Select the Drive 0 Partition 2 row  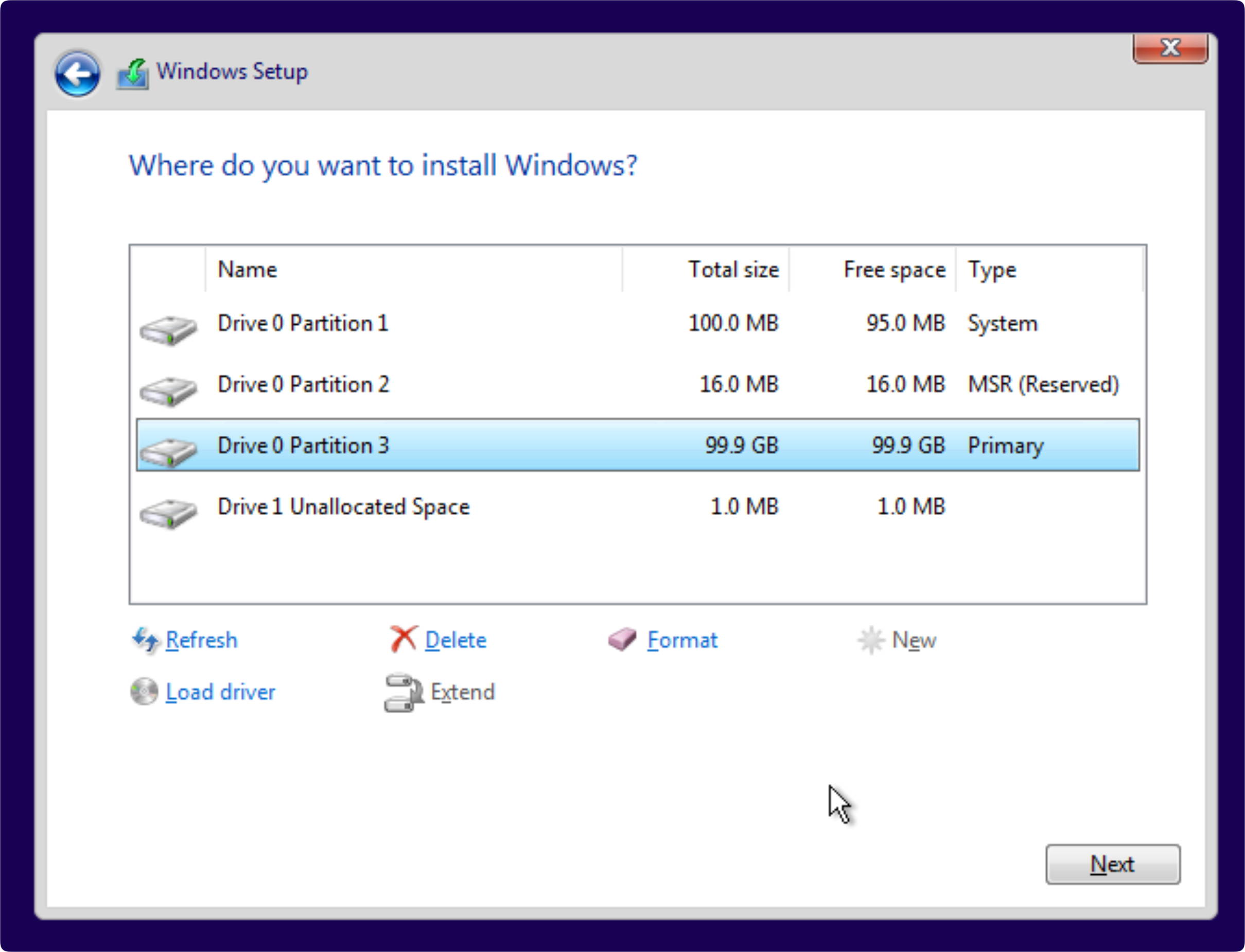coord(638,384)
